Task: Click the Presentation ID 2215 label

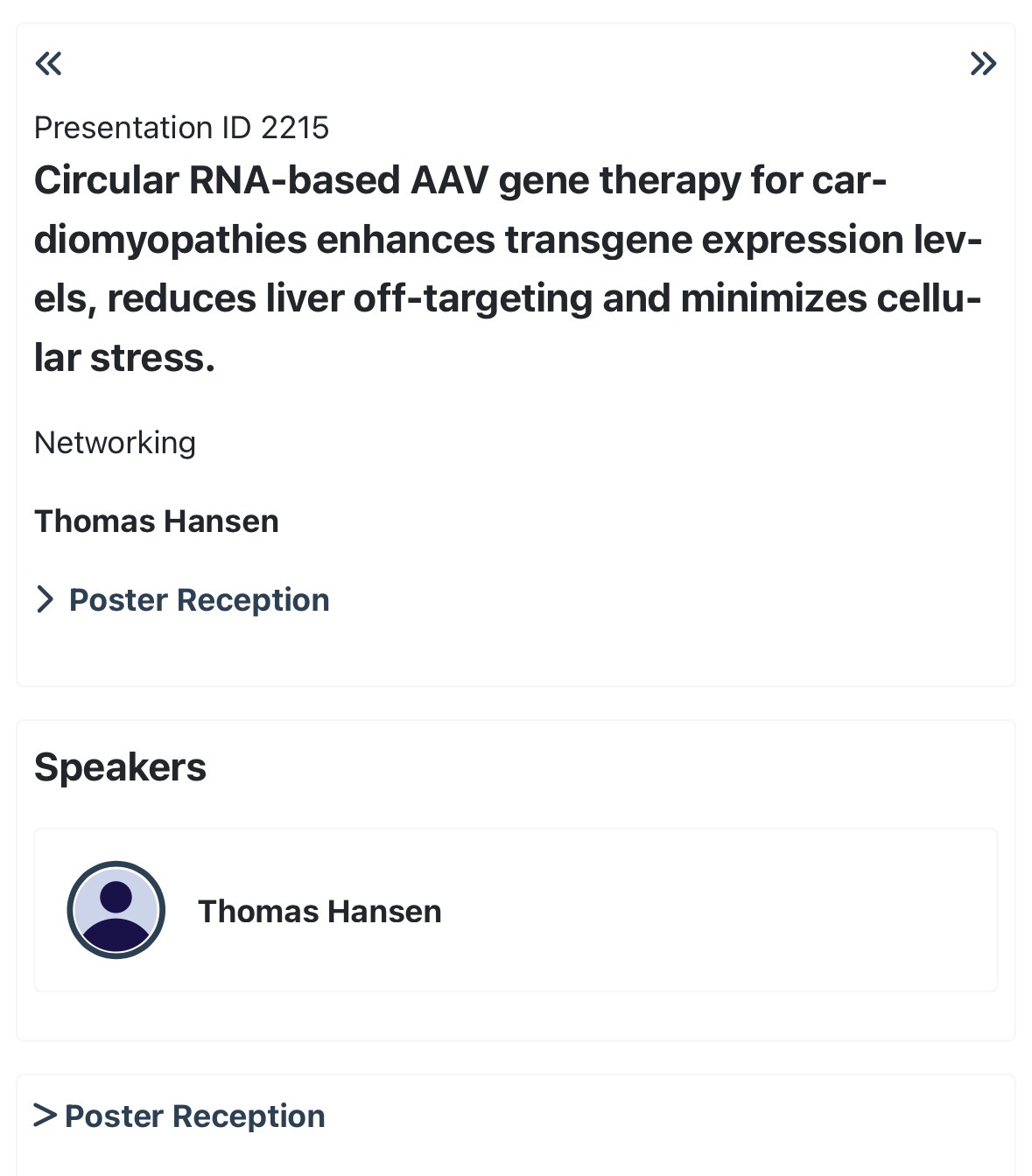Action: tap(181, 128)
